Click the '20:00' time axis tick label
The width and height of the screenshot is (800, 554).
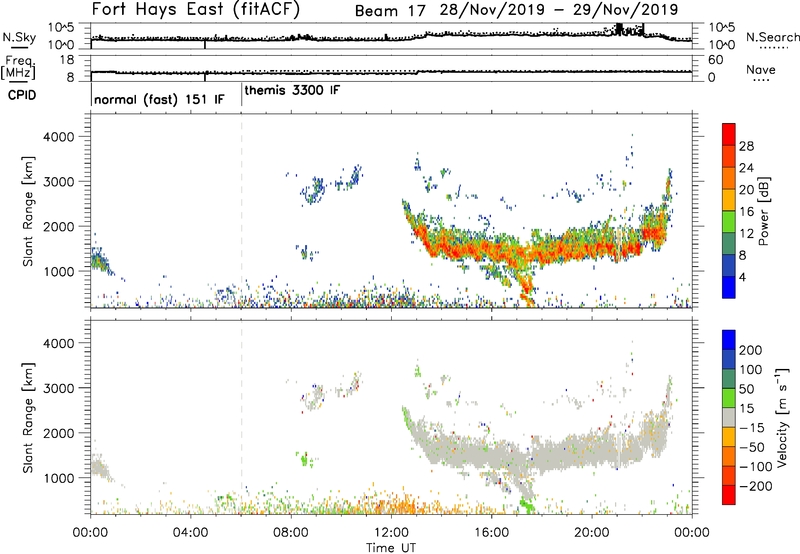[x=591, y=533]
